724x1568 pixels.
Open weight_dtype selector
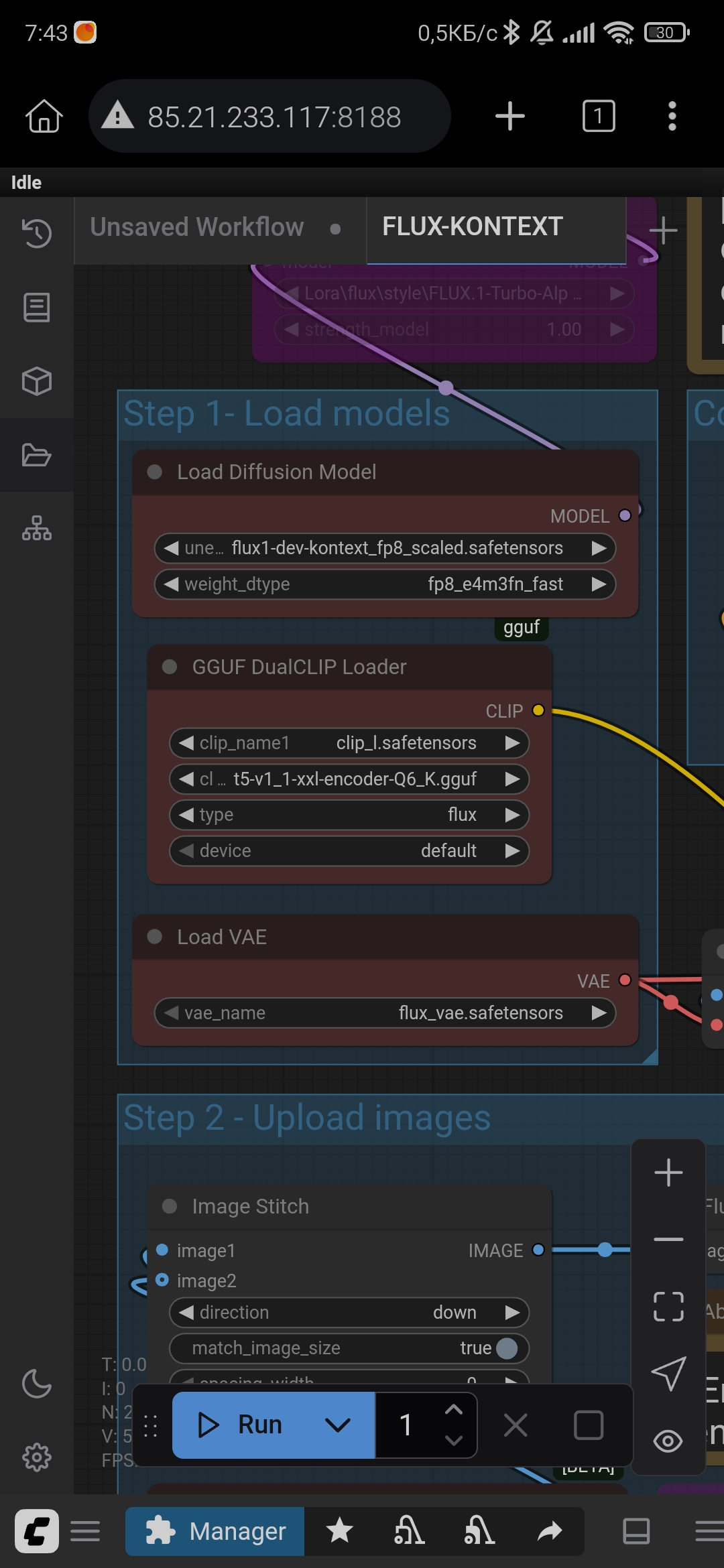[385, 584]
